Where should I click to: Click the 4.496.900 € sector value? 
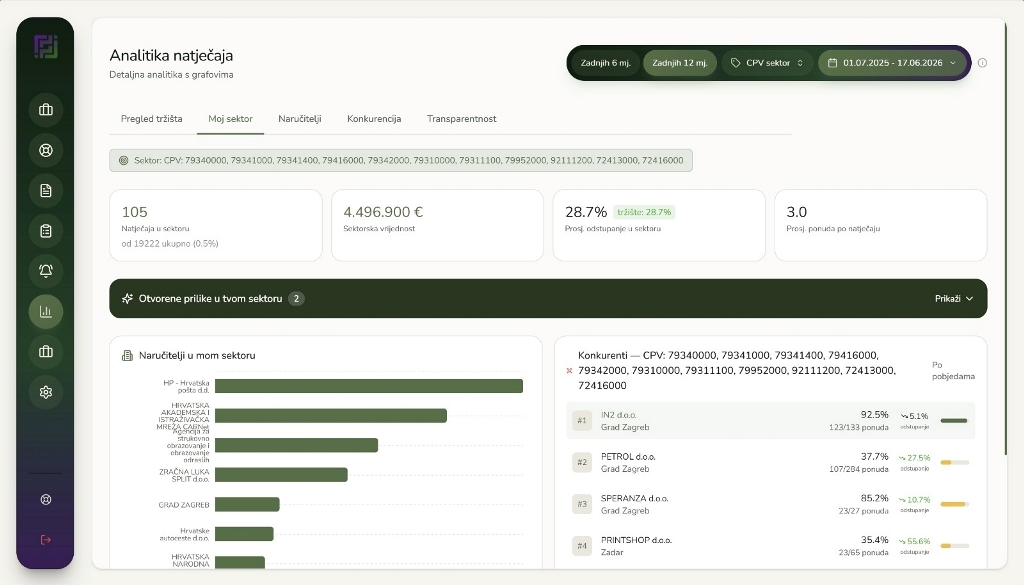(x=383, y=212)
